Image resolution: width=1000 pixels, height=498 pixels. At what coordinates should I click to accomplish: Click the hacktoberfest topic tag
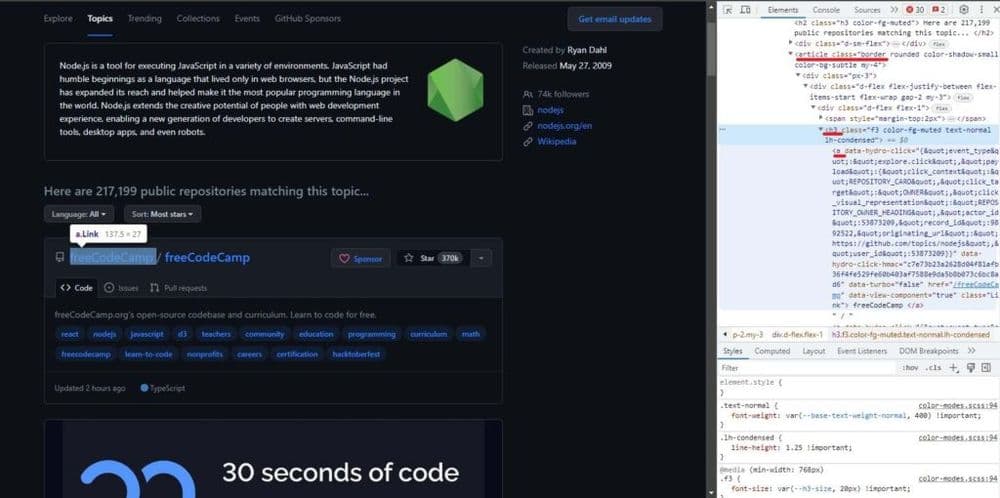[x=357, y=354]
